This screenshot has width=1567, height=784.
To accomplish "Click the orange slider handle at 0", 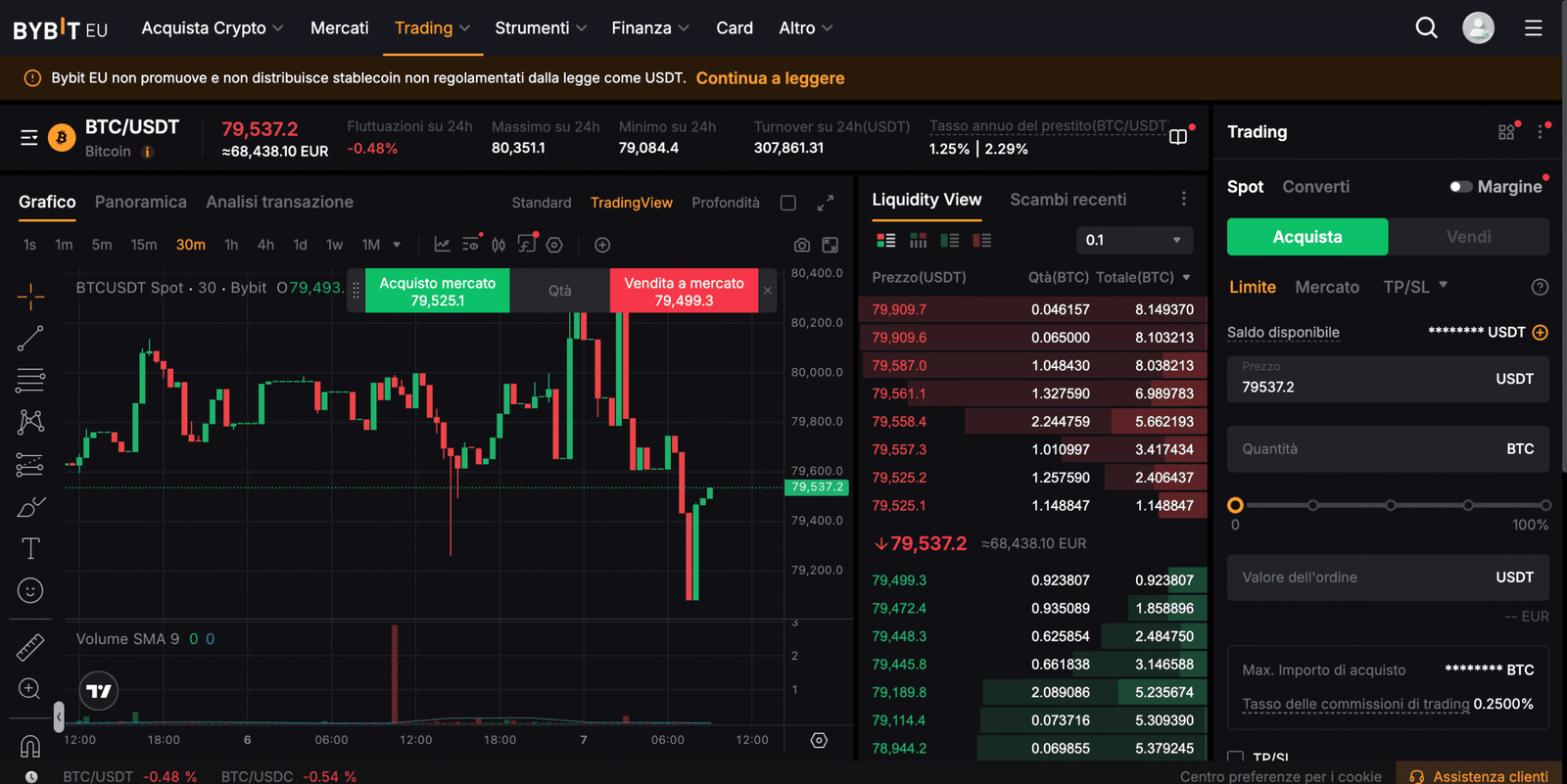I will [1235, 506].
